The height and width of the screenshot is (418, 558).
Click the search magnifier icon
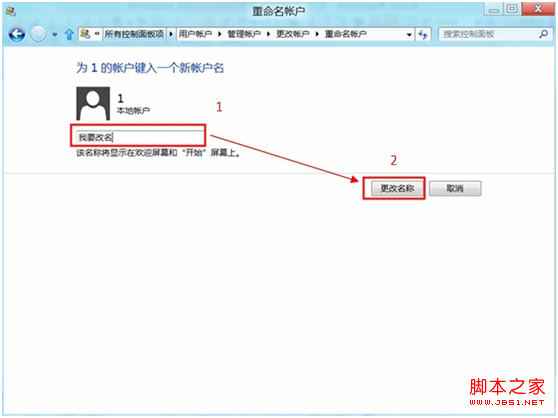pos(543,34)
